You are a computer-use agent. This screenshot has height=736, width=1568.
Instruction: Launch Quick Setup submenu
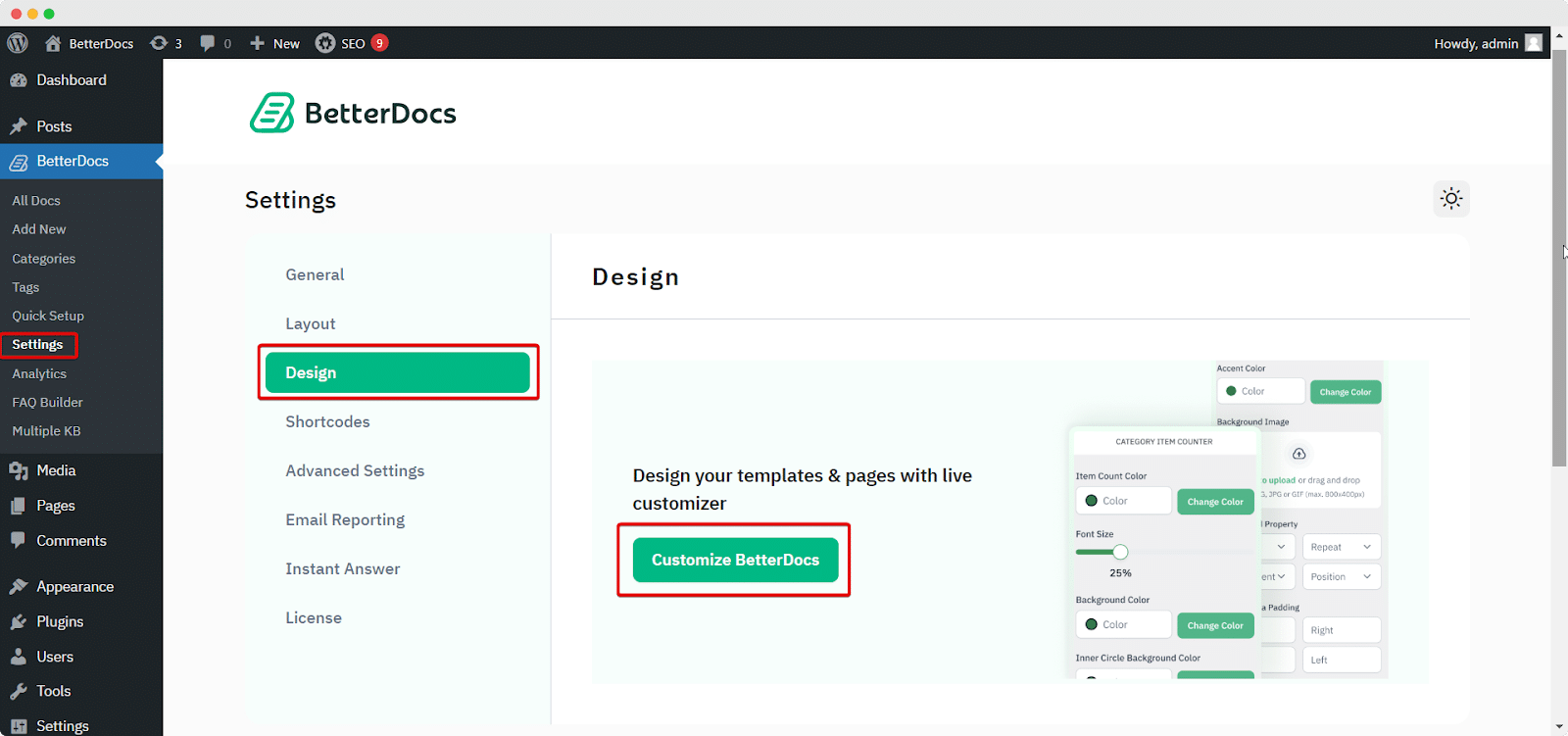click(x=48, y=316)
